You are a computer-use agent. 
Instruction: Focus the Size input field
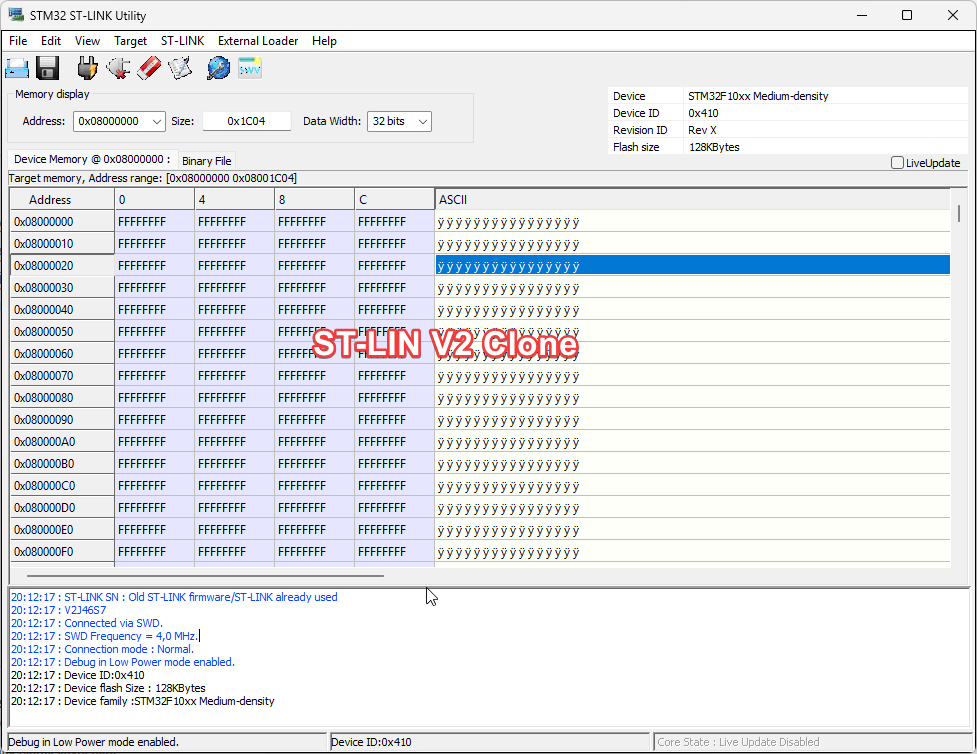point(246,121)
